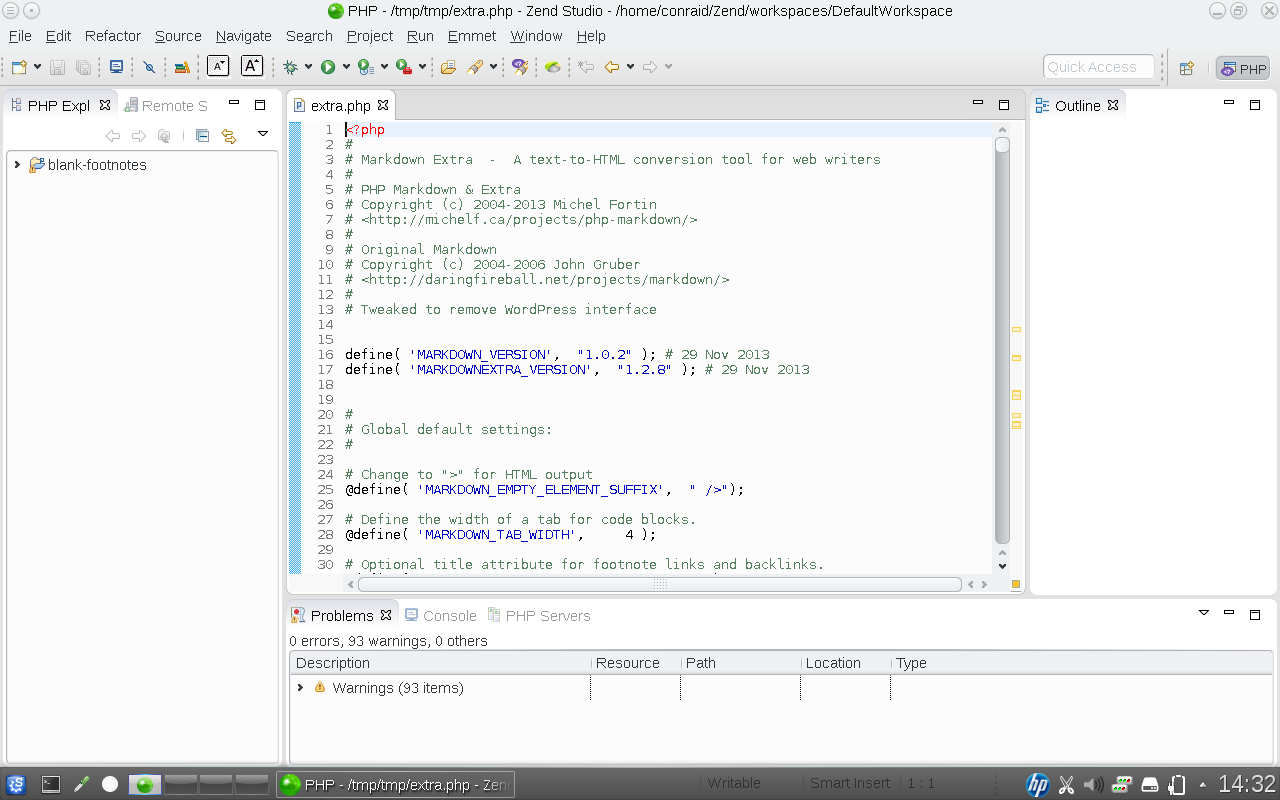Click the grayed Back arrow in PHP Explorer
The width and height of the screenshot is (1280, 800).
click(113, 136)
